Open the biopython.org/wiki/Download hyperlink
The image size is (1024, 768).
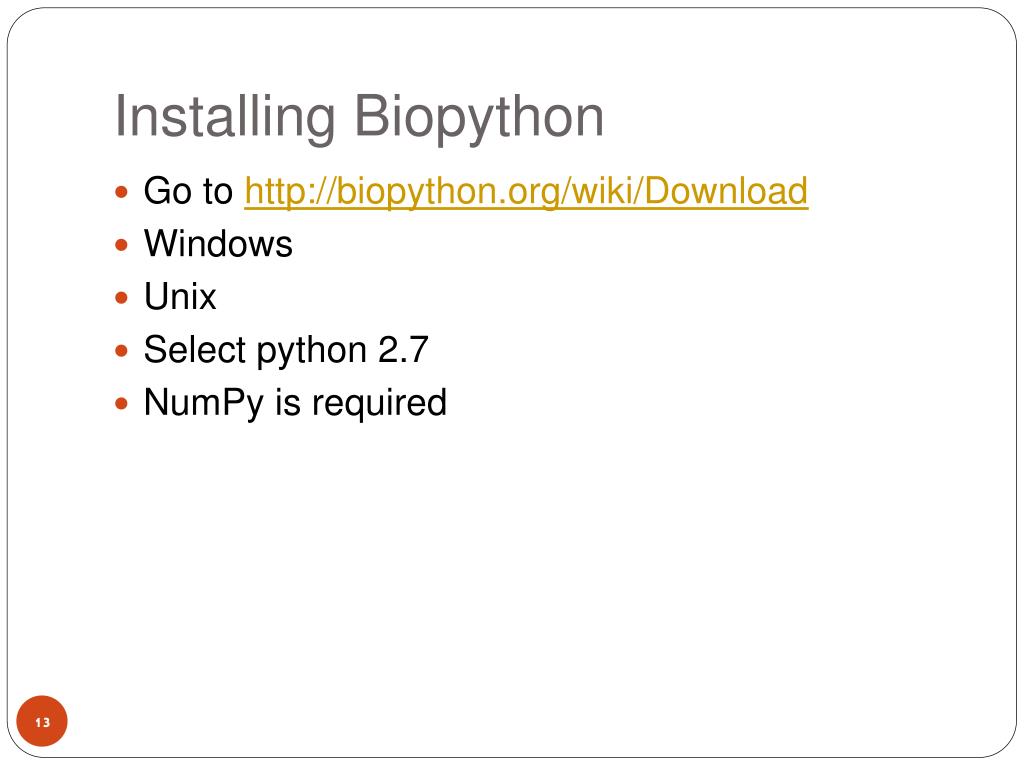point(526,191)
